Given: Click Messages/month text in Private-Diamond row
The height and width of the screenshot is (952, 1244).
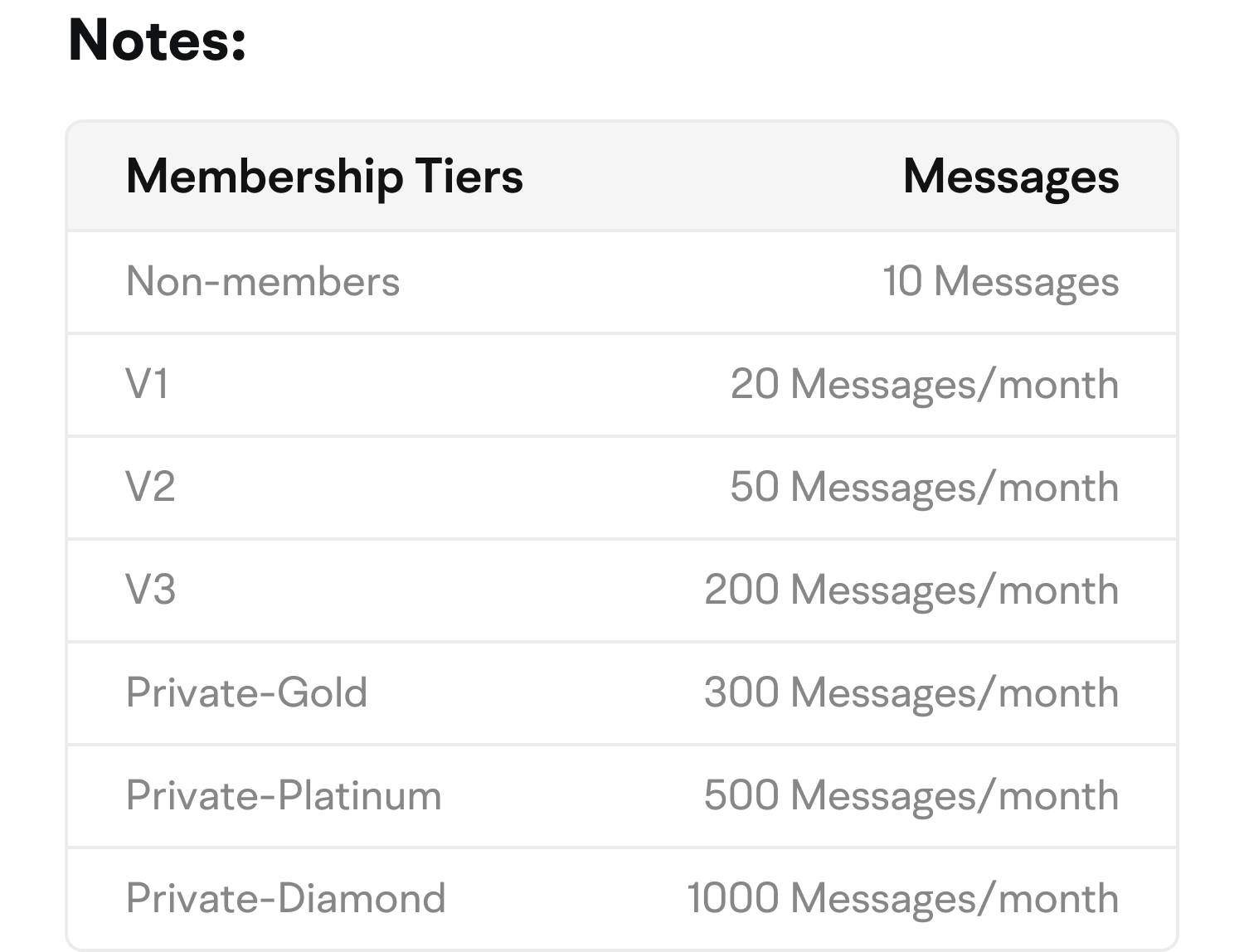Looking at the screenshot, I should 954,898.
